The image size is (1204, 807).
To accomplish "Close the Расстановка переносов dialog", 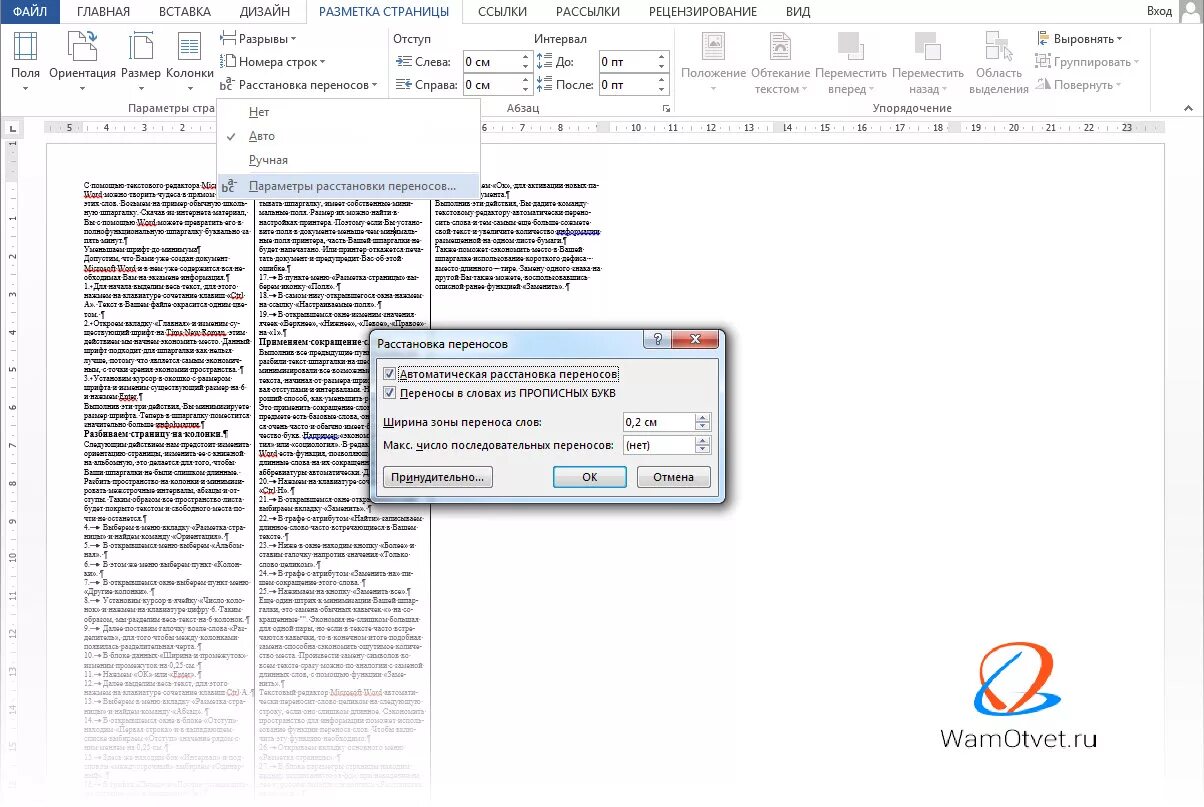I will pyautogui.click(x=696, y=341).
